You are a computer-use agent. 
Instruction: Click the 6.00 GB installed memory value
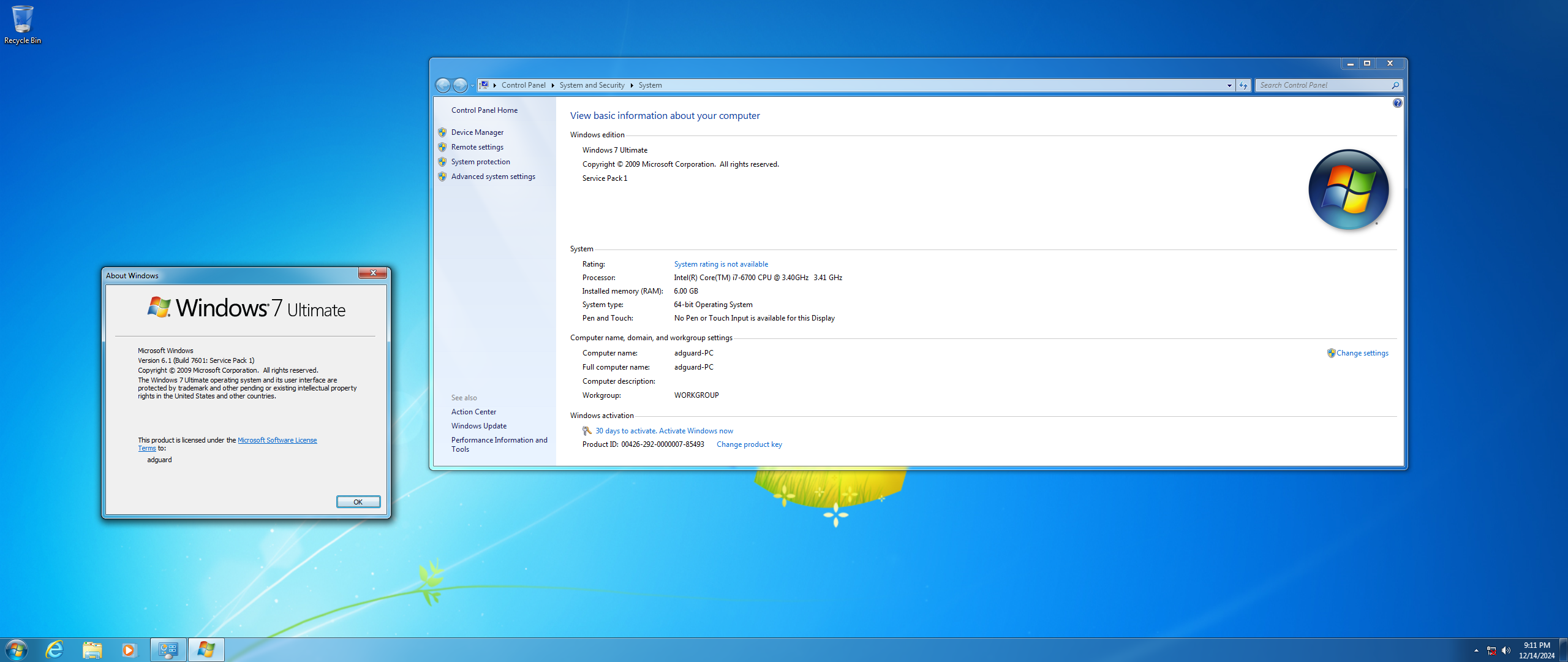pos(685,291)
